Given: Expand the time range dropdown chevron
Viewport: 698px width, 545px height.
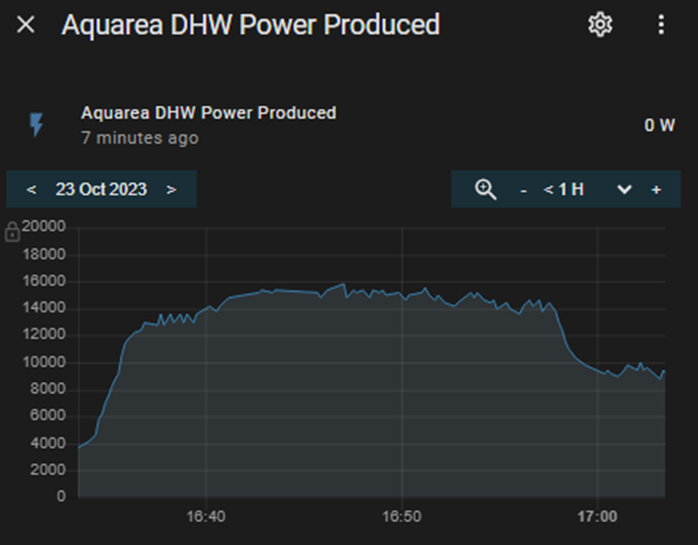Looking at the screenshot, I should tap(624, 190).
